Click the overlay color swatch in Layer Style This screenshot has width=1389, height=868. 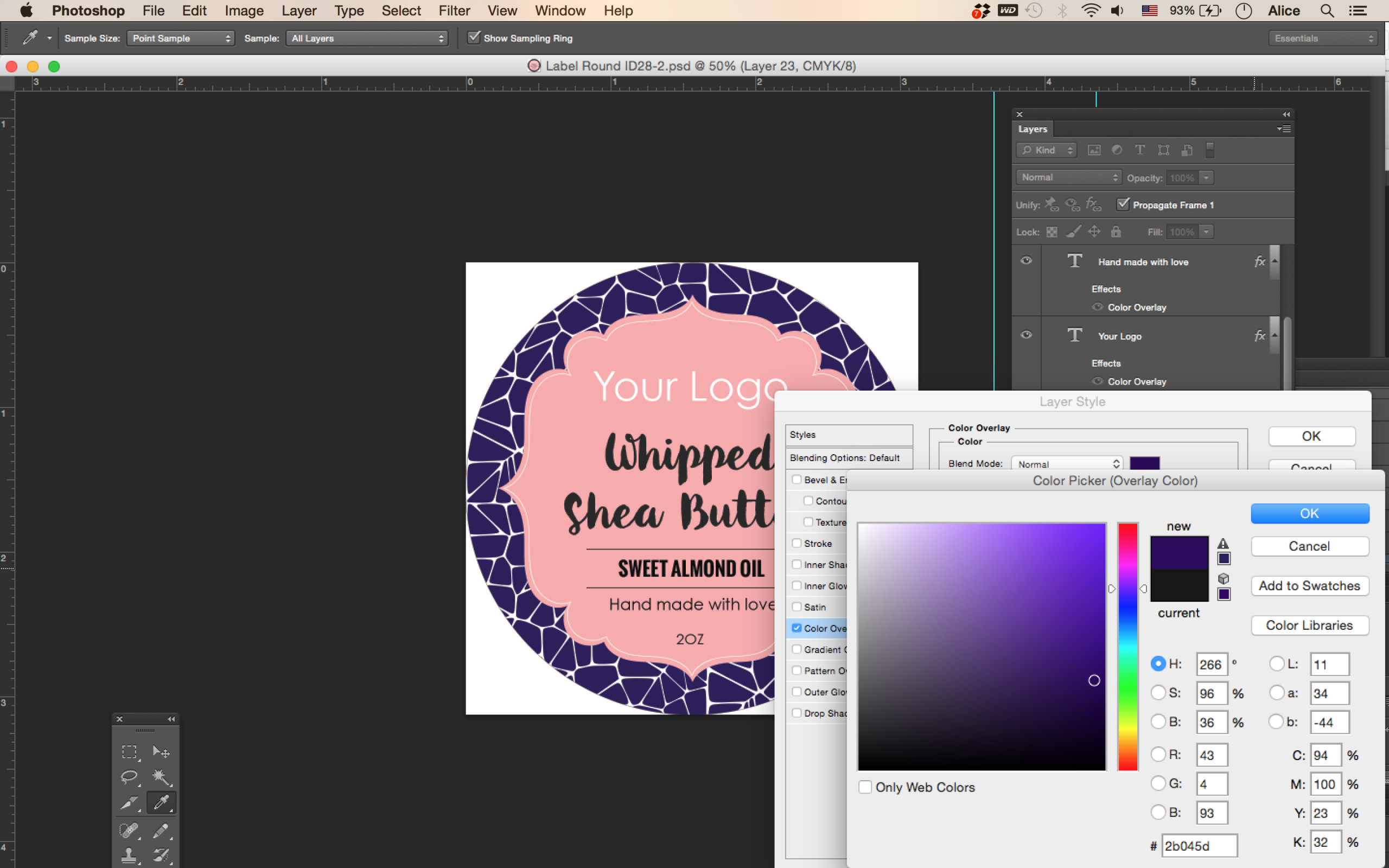point(1144,463)
